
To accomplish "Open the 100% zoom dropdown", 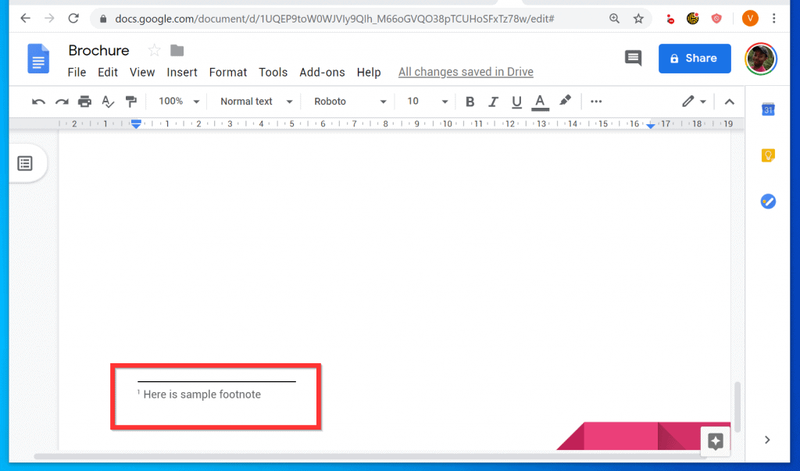I will tap(179, 102).
